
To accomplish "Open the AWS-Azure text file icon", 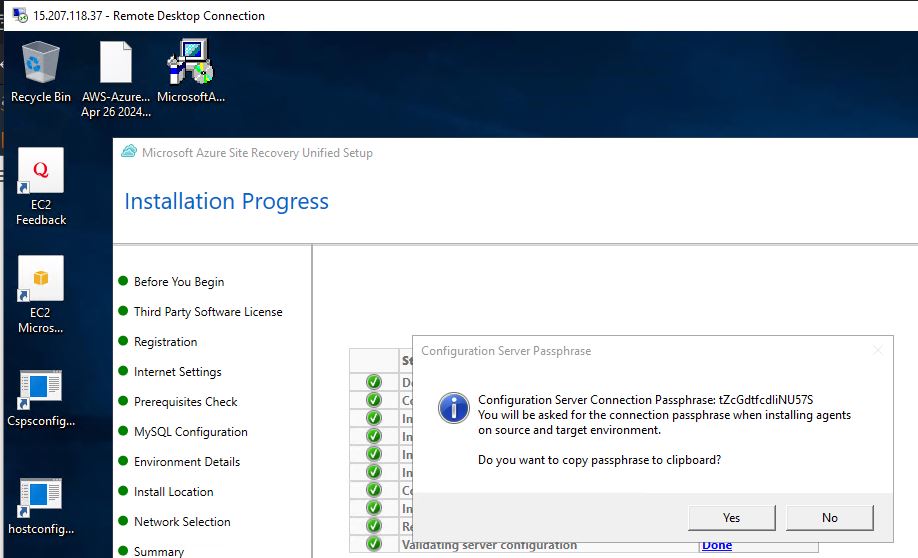I will point(116,63).
